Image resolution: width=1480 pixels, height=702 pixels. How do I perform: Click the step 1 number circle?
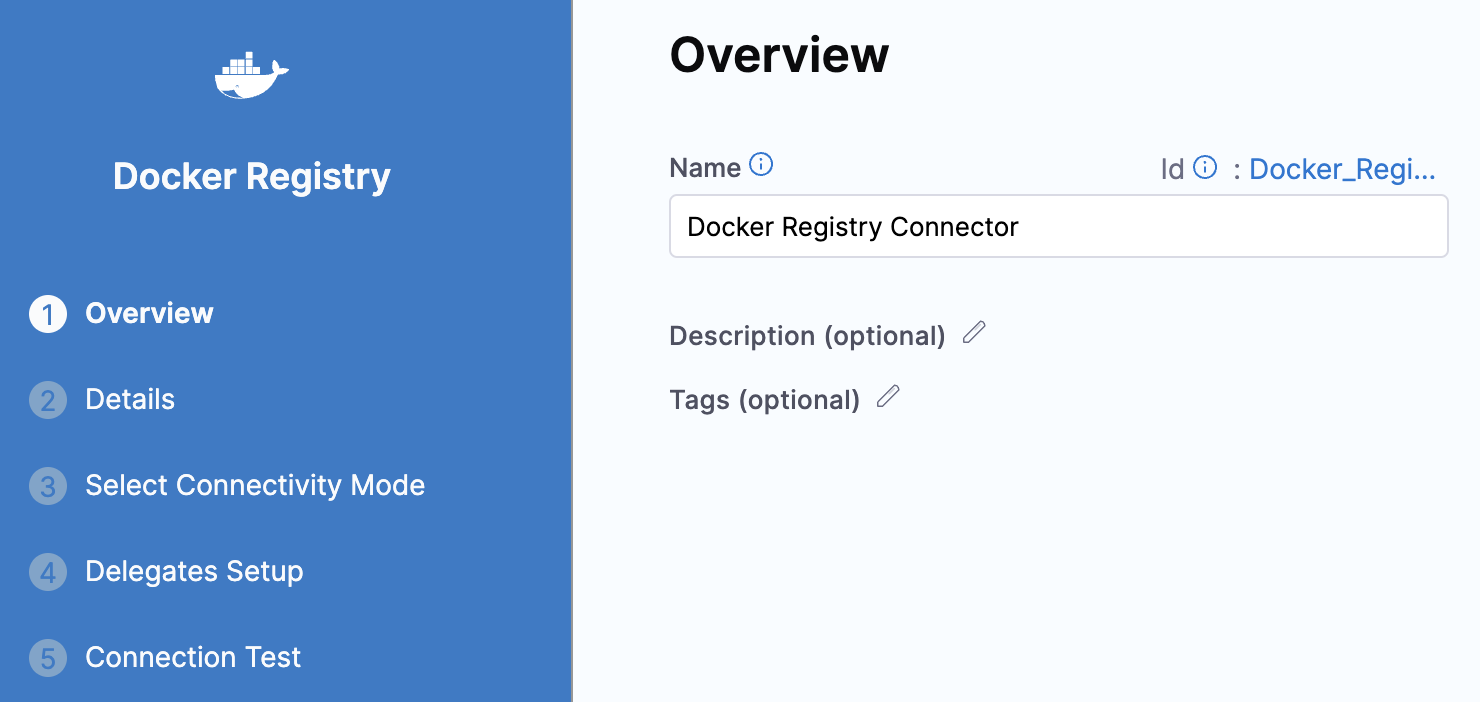(48, 314)
